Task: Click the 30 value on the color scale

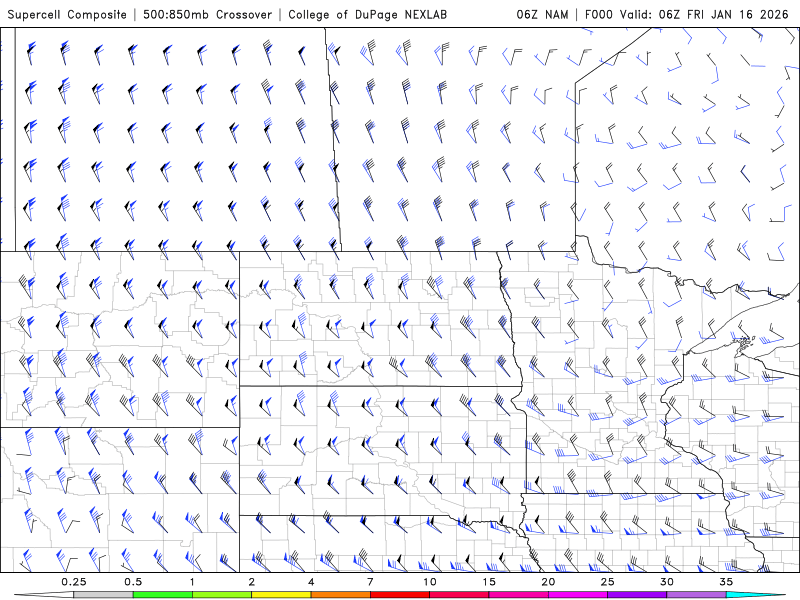Action: (x=667, y=582)
